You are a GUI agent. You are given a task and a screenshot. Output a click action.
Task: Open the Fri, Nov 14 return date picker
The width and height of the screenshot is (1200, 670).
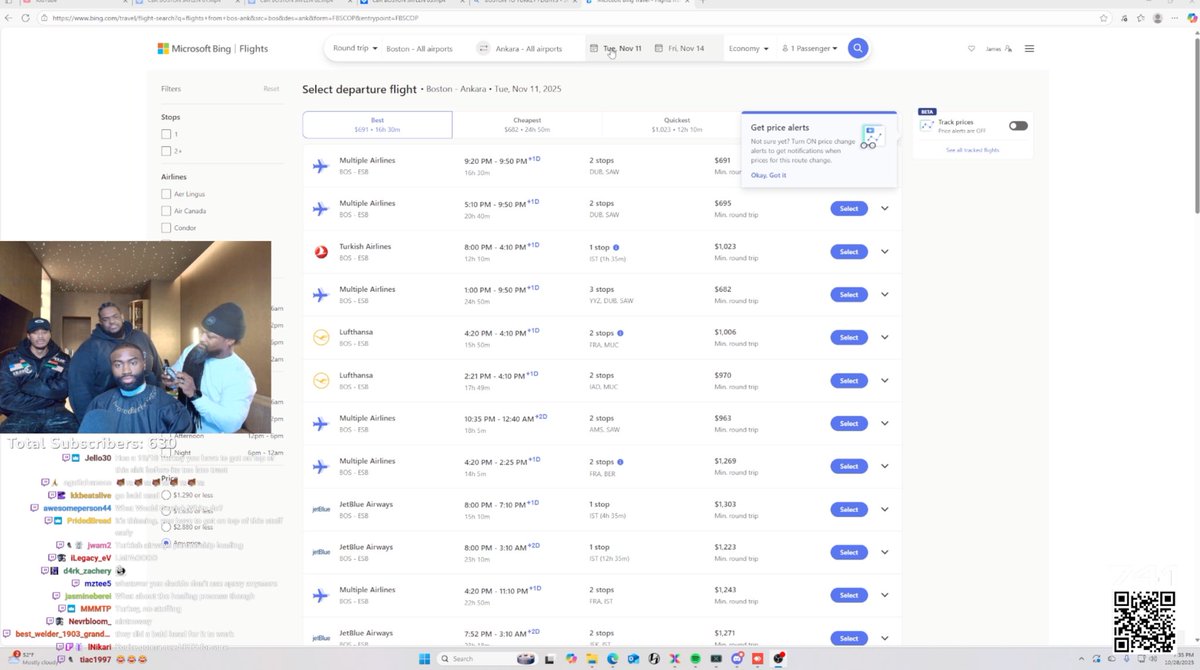pos(679,48)
